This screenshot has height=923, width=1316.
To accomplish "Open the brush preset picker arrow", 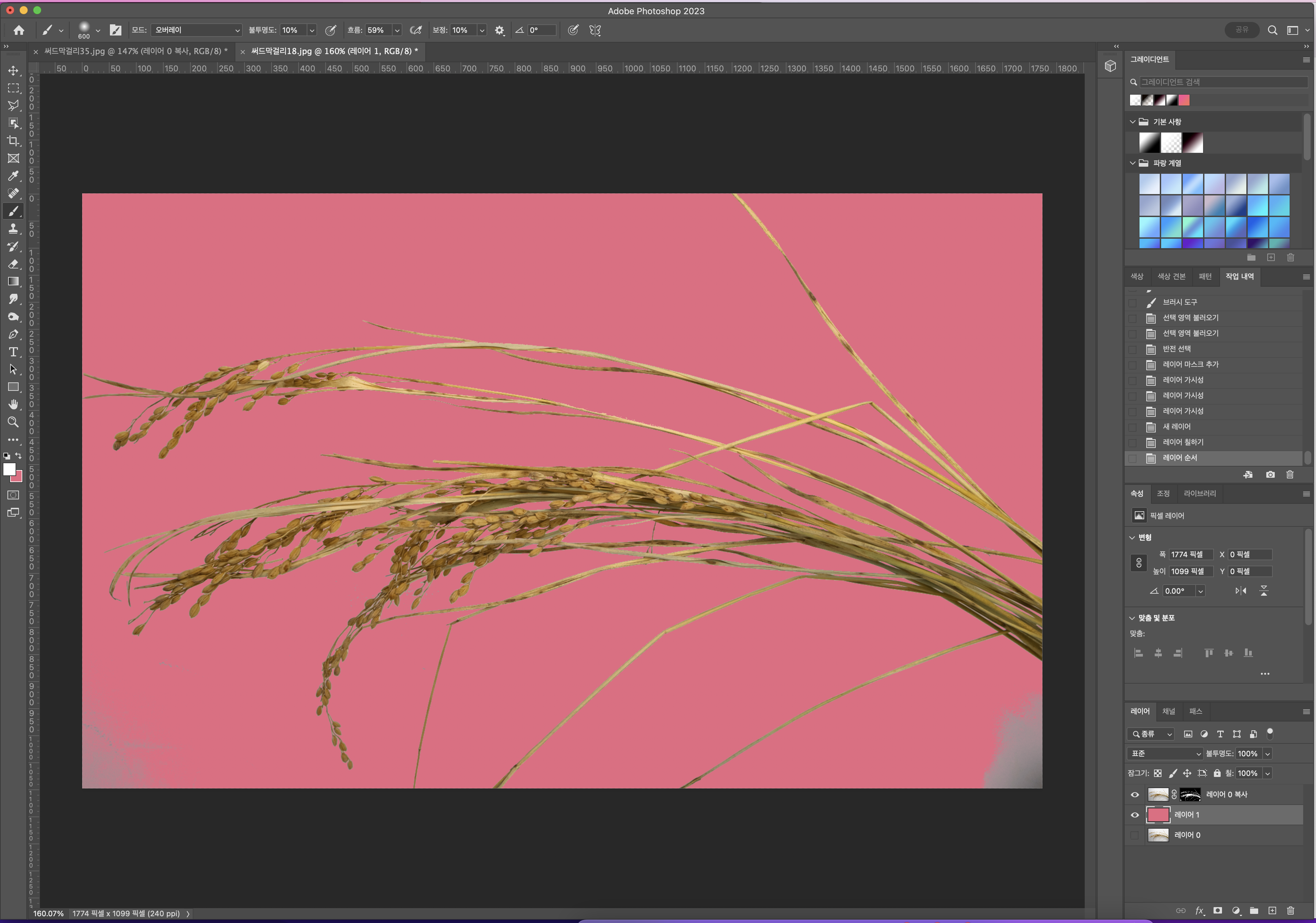I will coord(98,30).
